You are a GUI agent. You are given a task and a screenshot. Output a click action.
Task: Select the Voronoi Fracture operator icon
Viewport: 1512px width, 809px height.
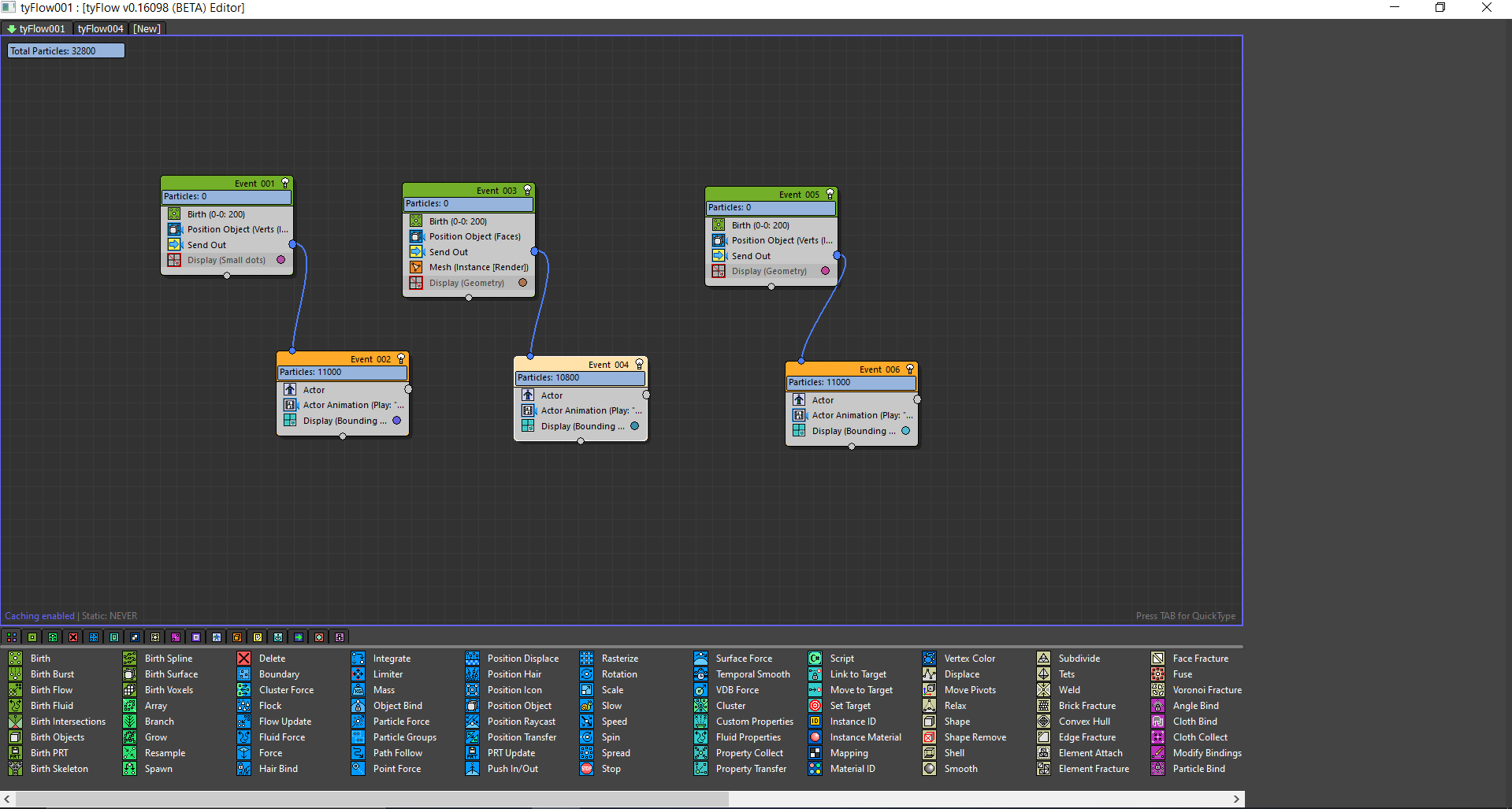point(1157,690)
